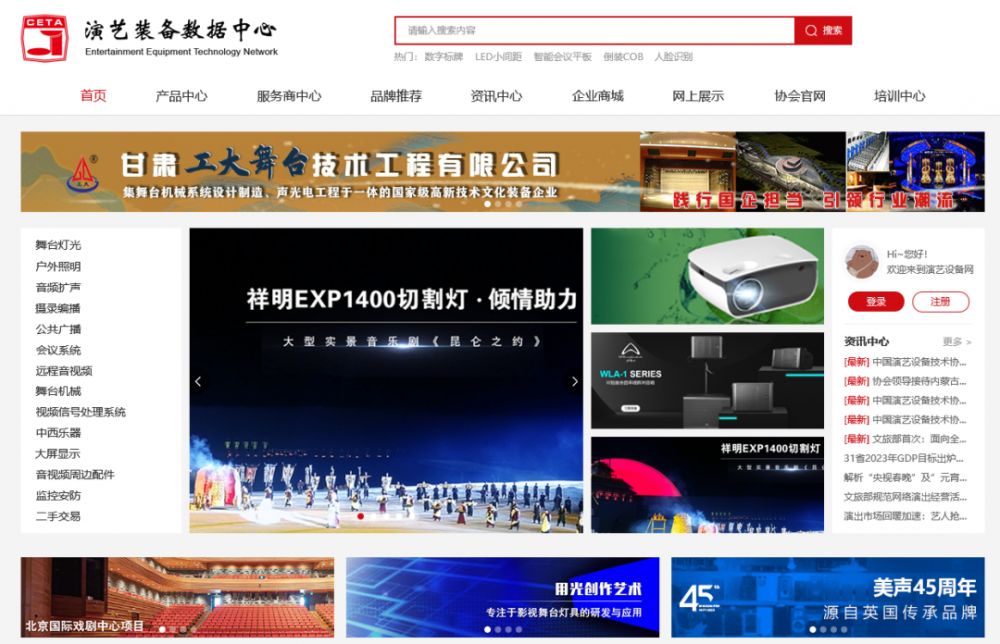The width and height of the screenshot is (1000, 644).
Task: Select hot keyword LED小间距
Action: [x=498, y=57]
